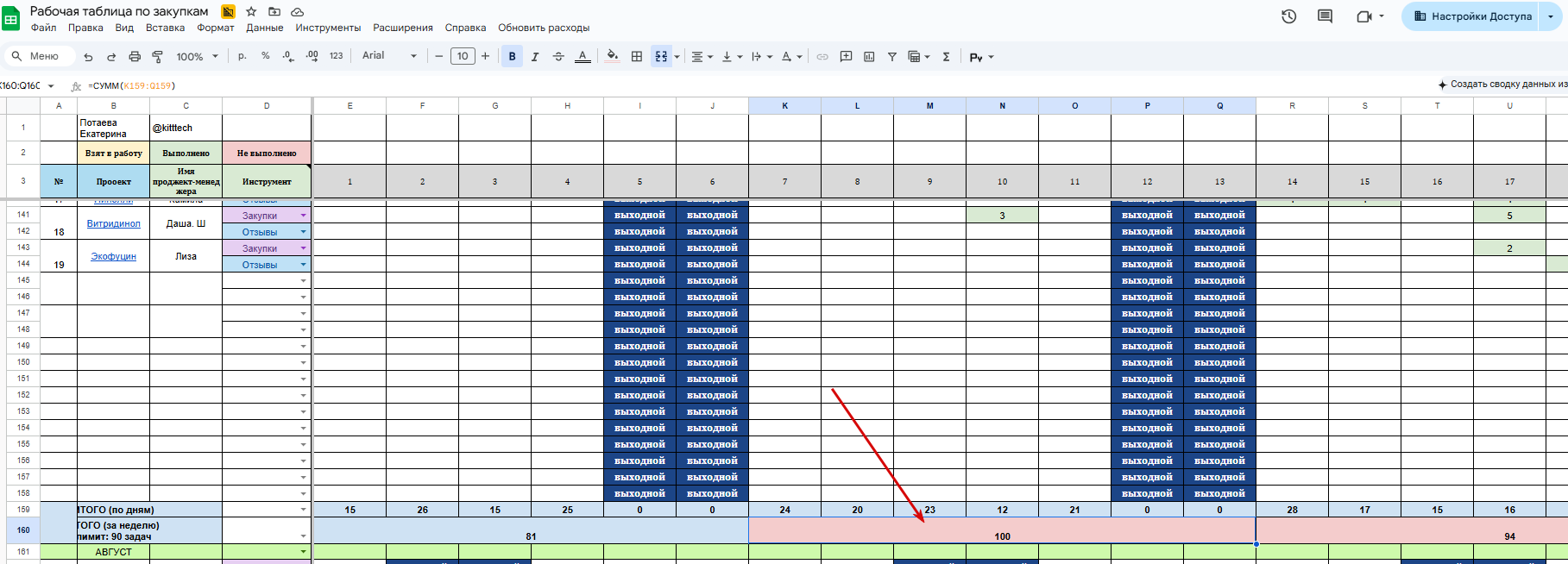1568x564 pixels.
Task: Click the Print icon
Action: click(x=135, y=57)
